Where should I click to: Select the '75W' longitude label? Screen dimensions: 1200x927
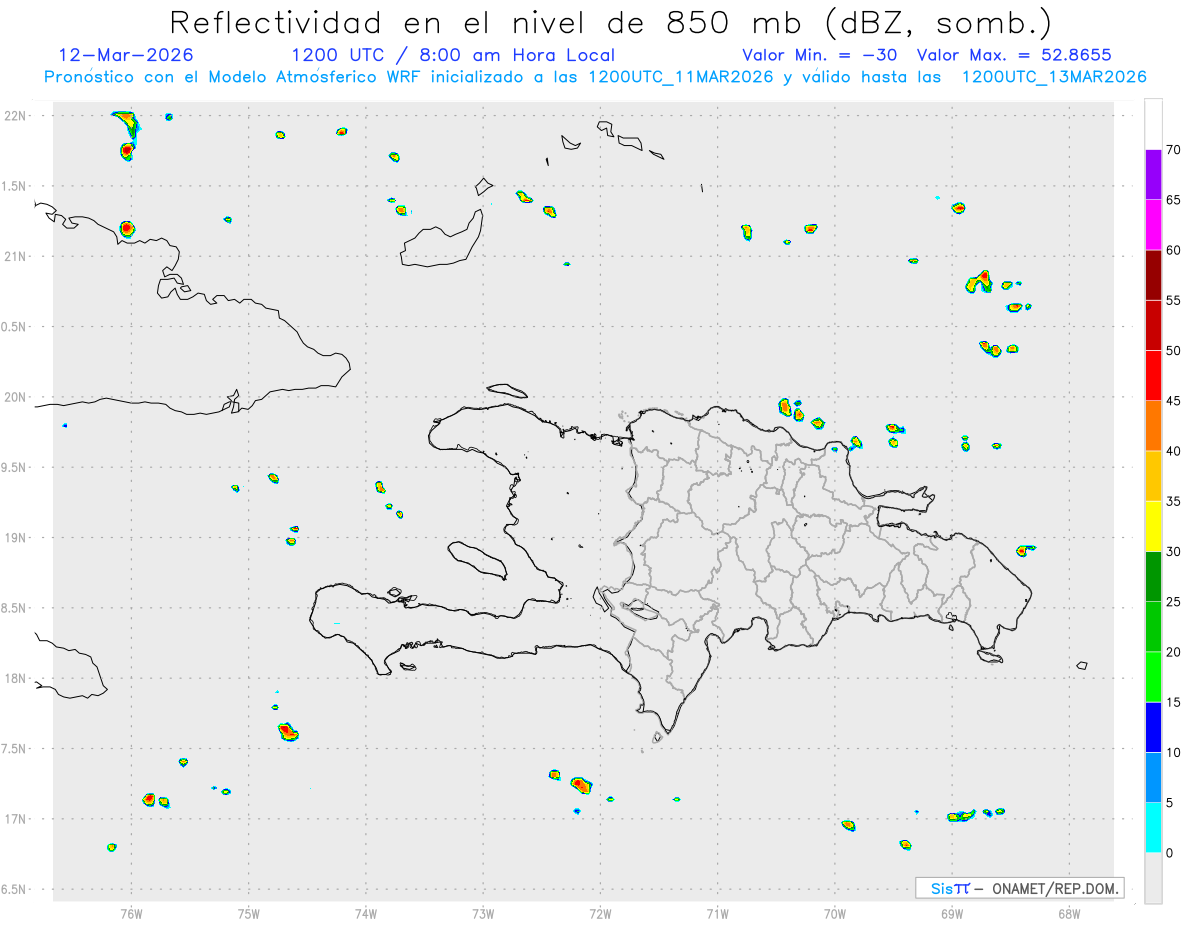point(249,914)
